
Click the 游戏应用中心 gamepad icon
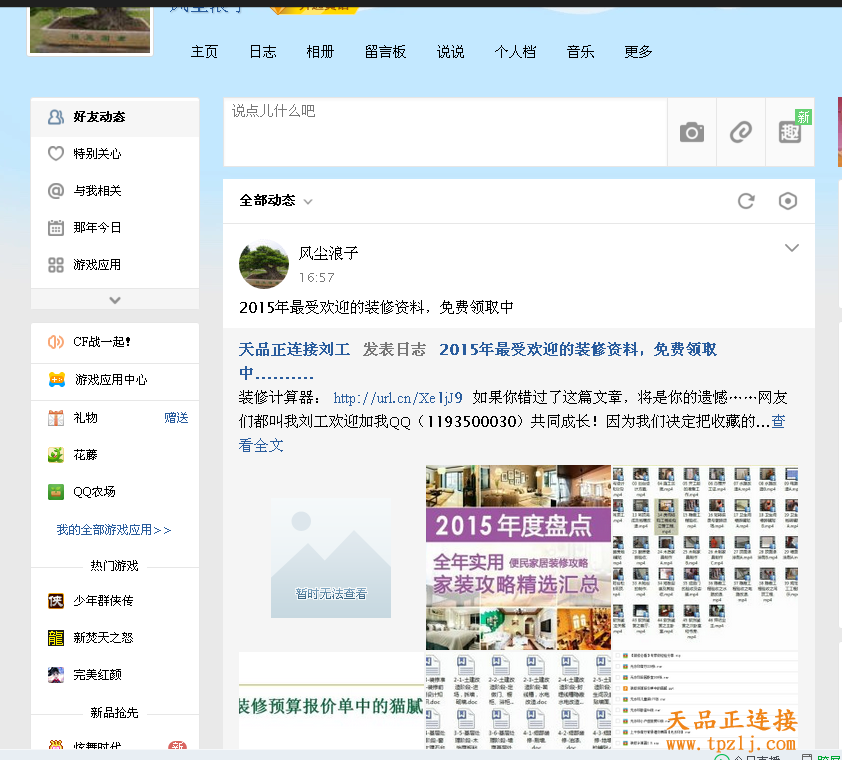click(x=57, y=380)
